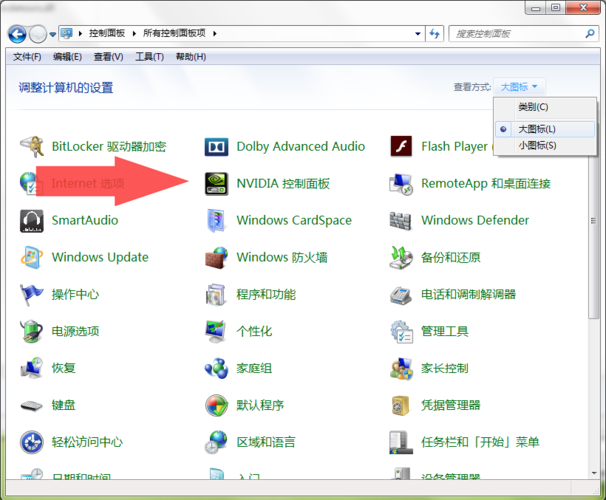606x500 pixels.
Task: Select the 大图标(L) view option
Action: click(545, 129)
